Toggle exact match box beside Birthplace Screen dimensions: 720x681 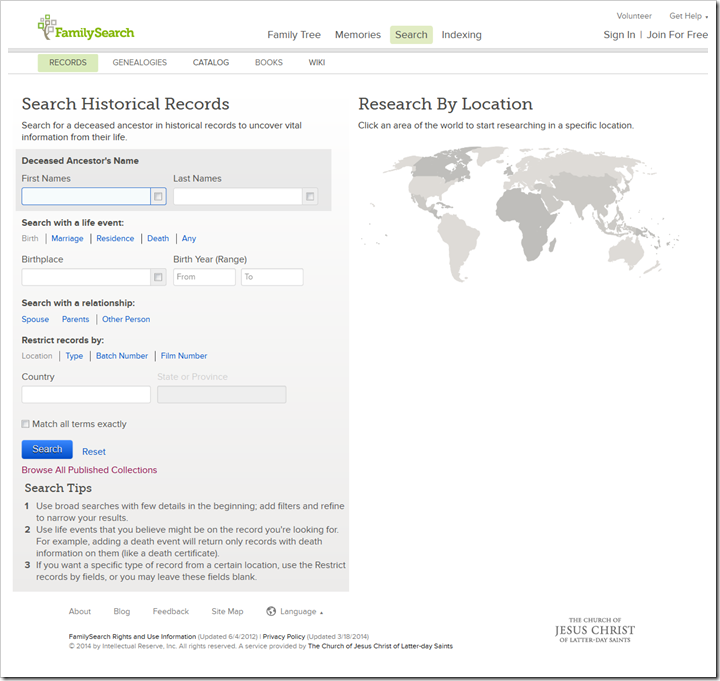pos(158,277)
